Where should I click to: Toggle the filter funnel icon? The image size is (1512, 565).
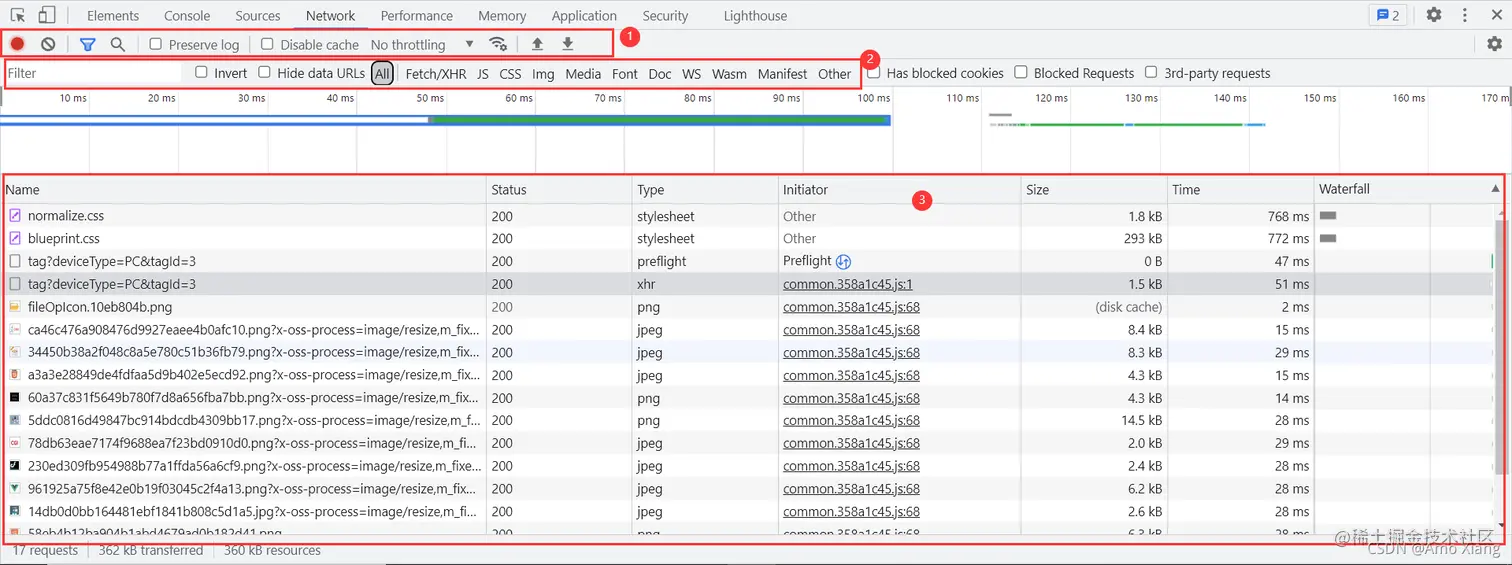click(x=87, y=44)
